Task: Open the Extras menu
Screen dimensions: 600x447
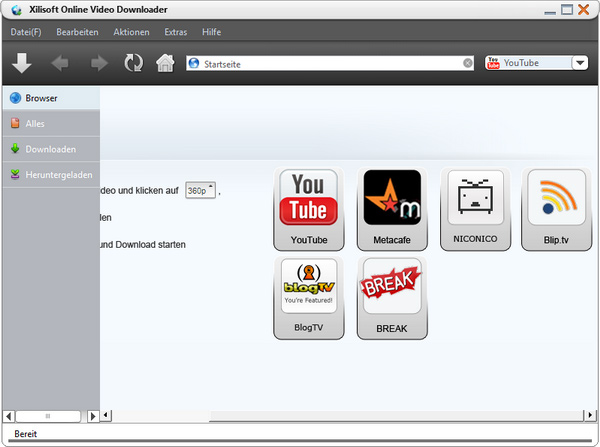Action: (x=176, y=32)
